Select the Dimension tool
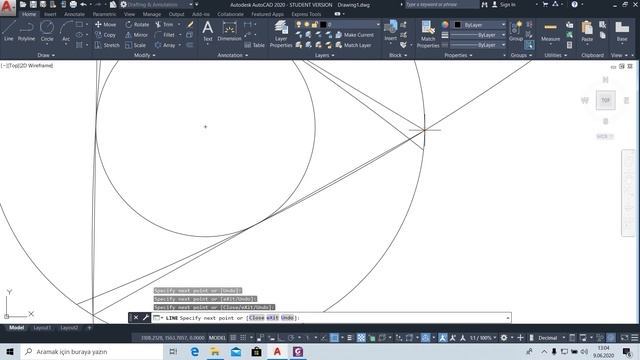640x360 pixels. (x=229, y=31)
